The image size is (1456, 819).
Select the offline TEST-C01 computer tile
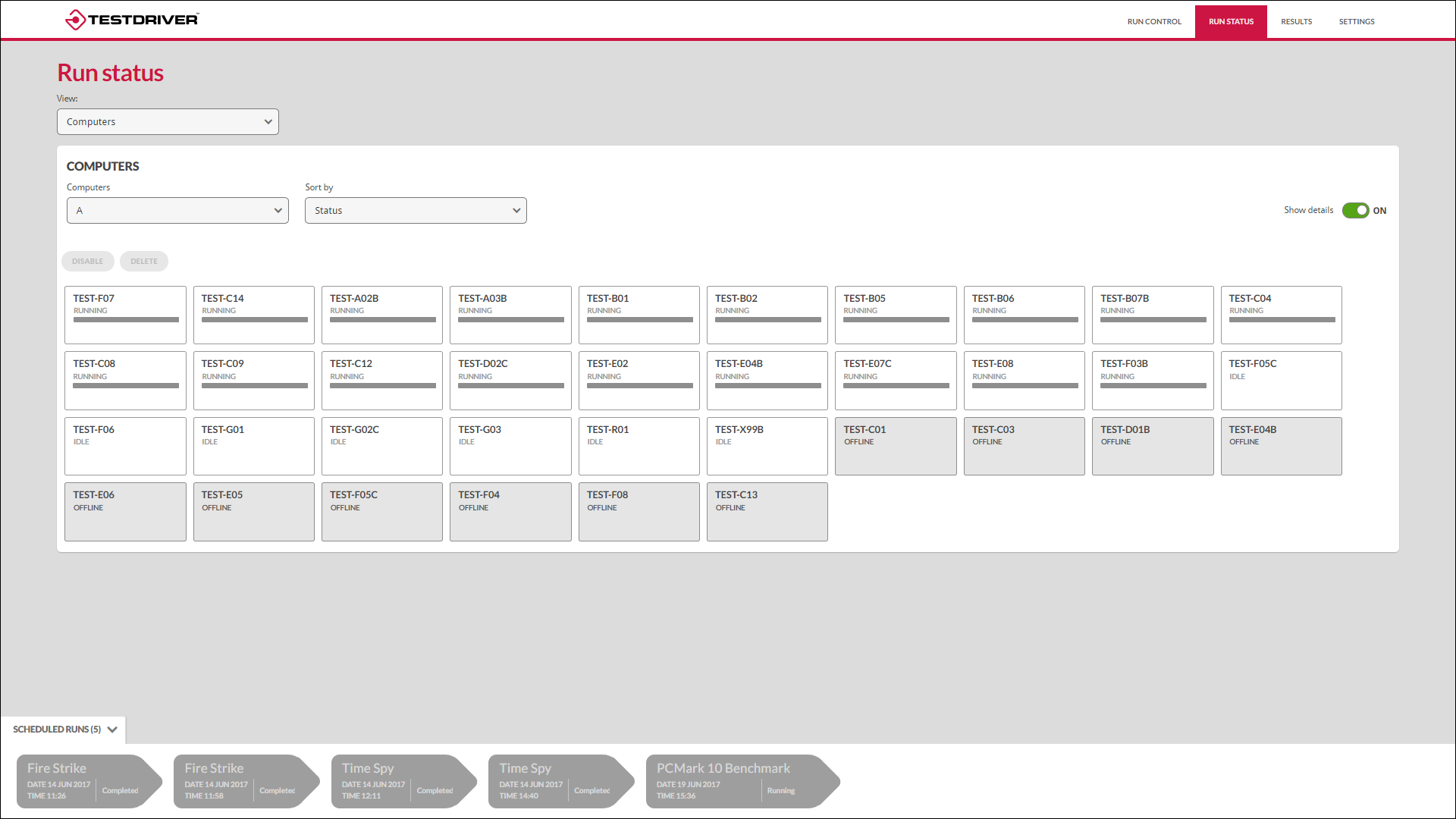pos(895,446)
